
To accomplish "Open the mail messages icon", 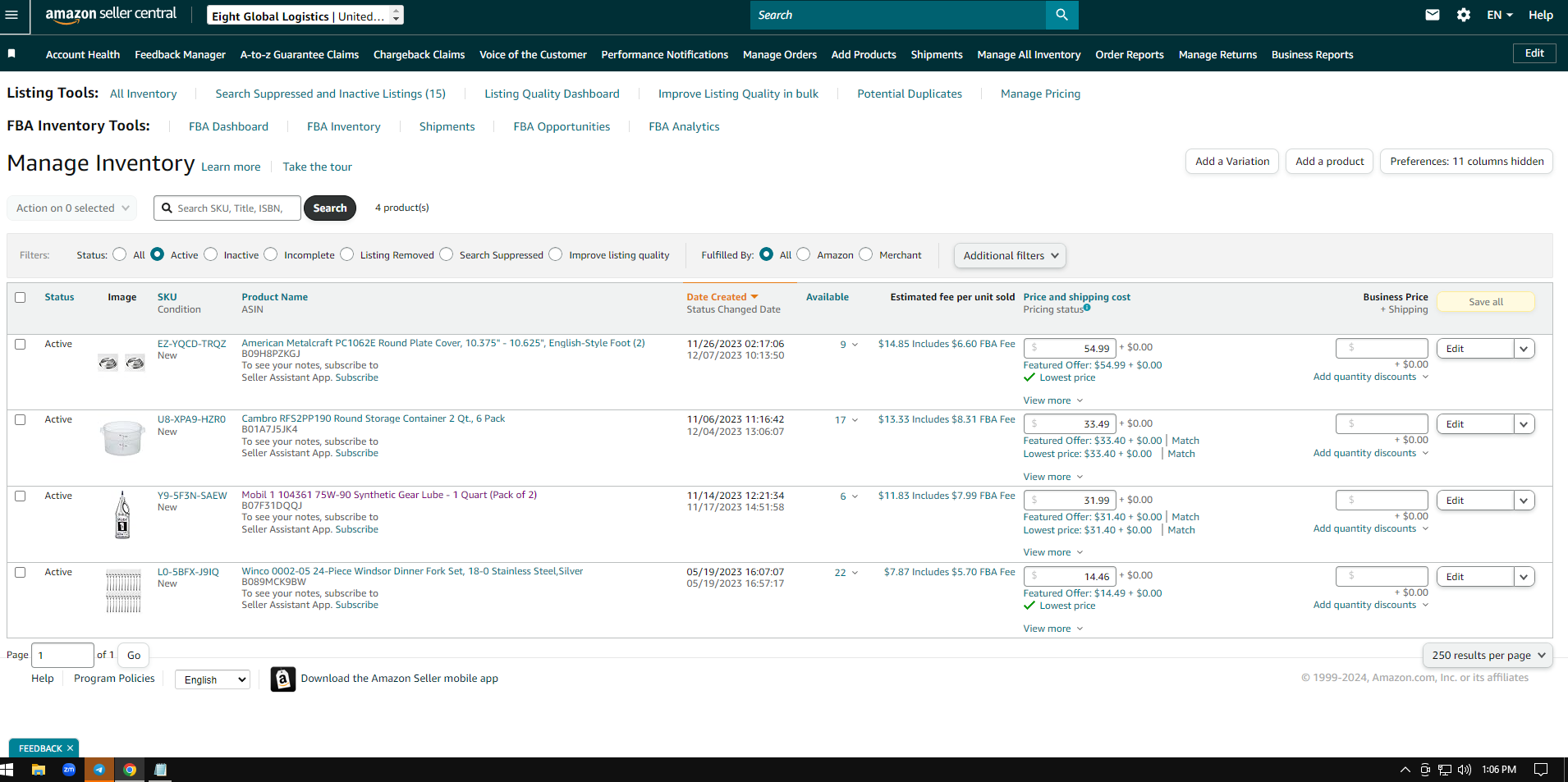I will coord(1433,15).
